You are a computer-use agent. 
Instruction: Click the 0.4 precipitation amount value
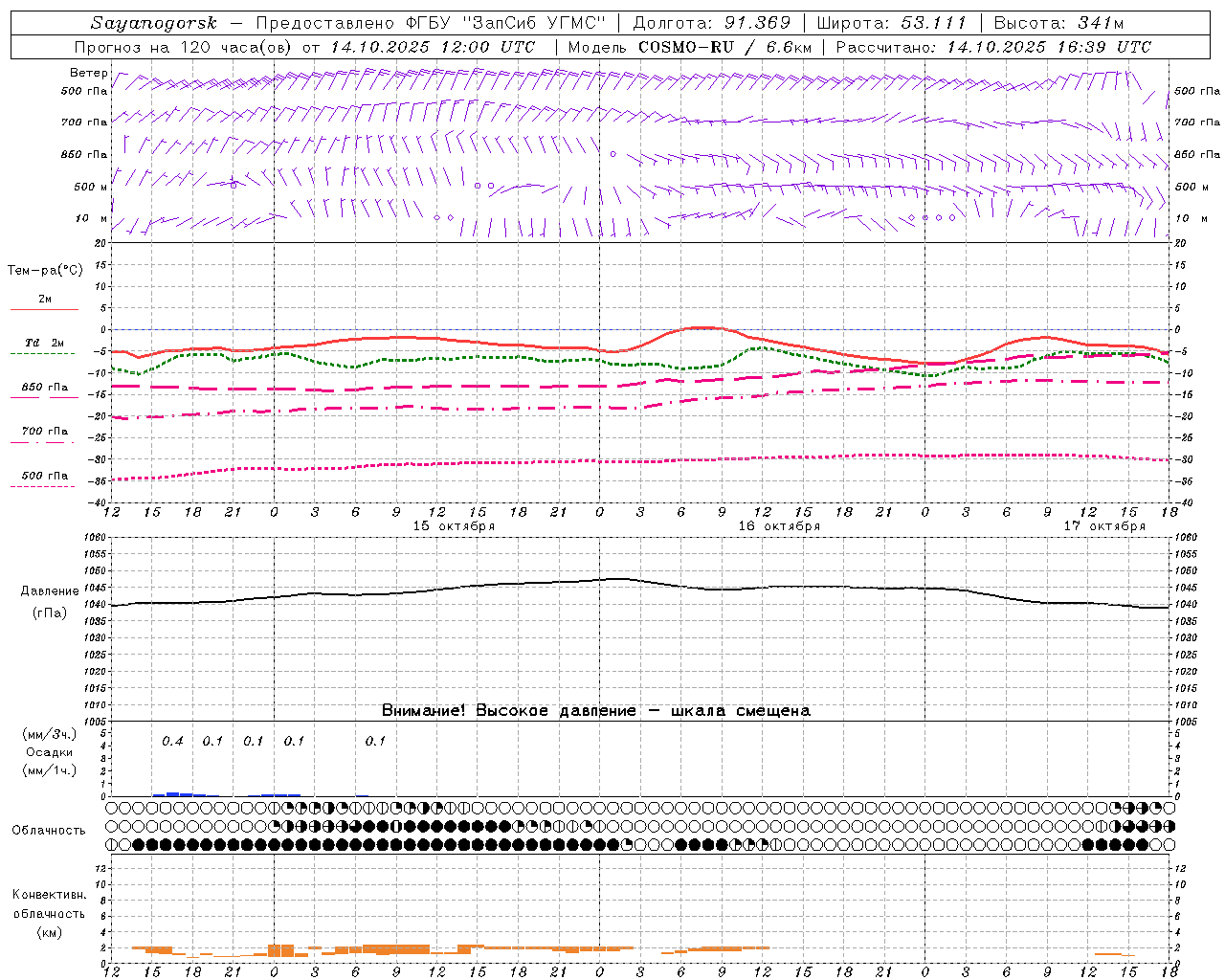pyautogui.click(x=172, y=741)
